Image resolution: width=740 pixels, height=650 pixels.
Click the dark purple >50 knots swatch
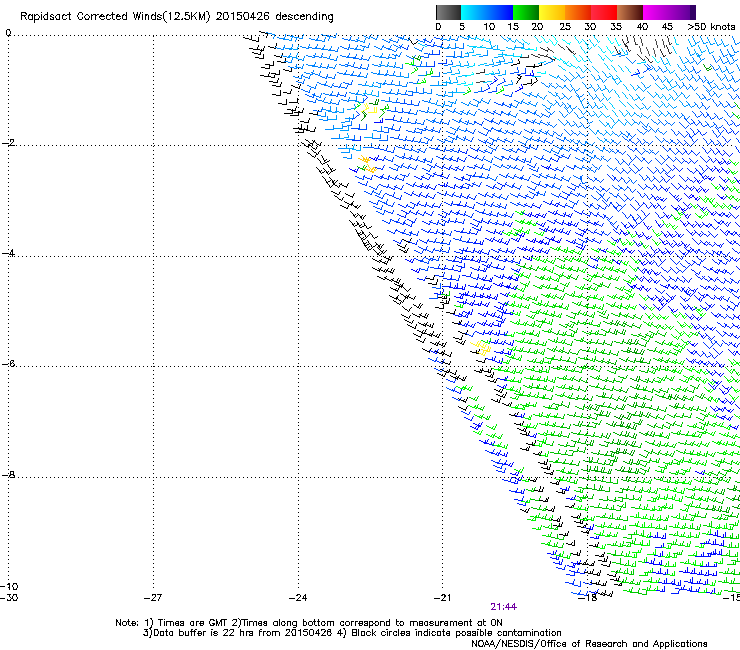pyautogui.click(x=693, y=12)
